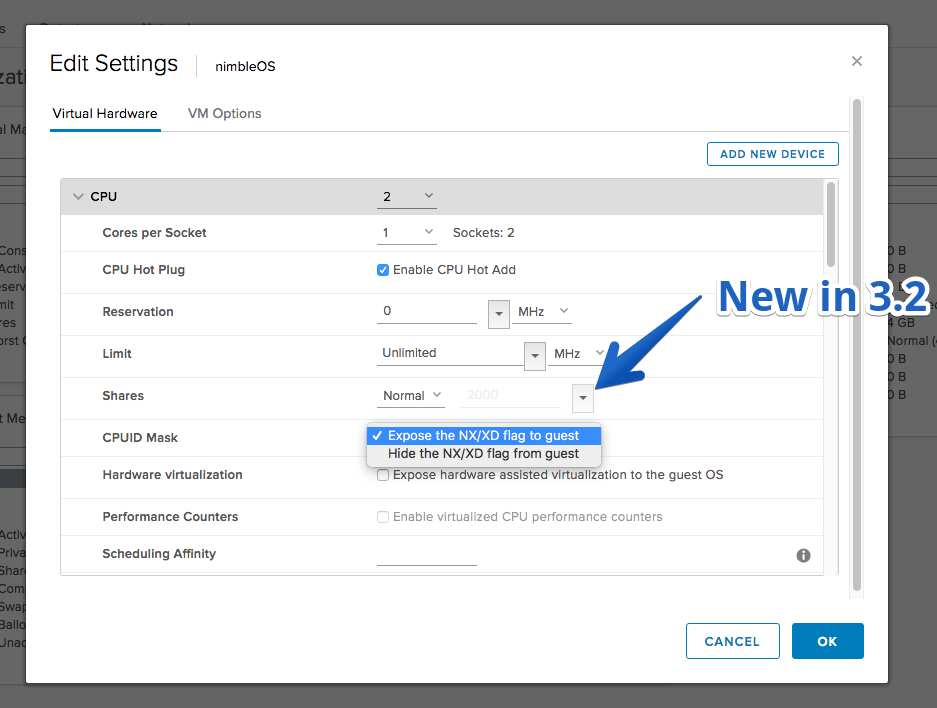937x708 pixels.
Task: Click the Cores per Socket label
Action: (x=154, y=233)
